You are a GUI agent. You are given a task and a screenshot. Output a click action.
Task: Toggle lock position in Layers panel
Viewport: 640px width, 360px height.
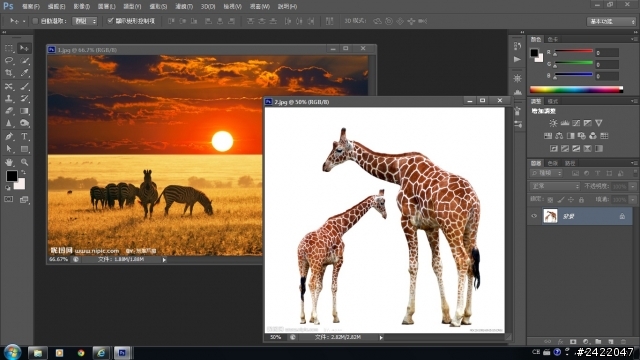[x=571, y=200]
